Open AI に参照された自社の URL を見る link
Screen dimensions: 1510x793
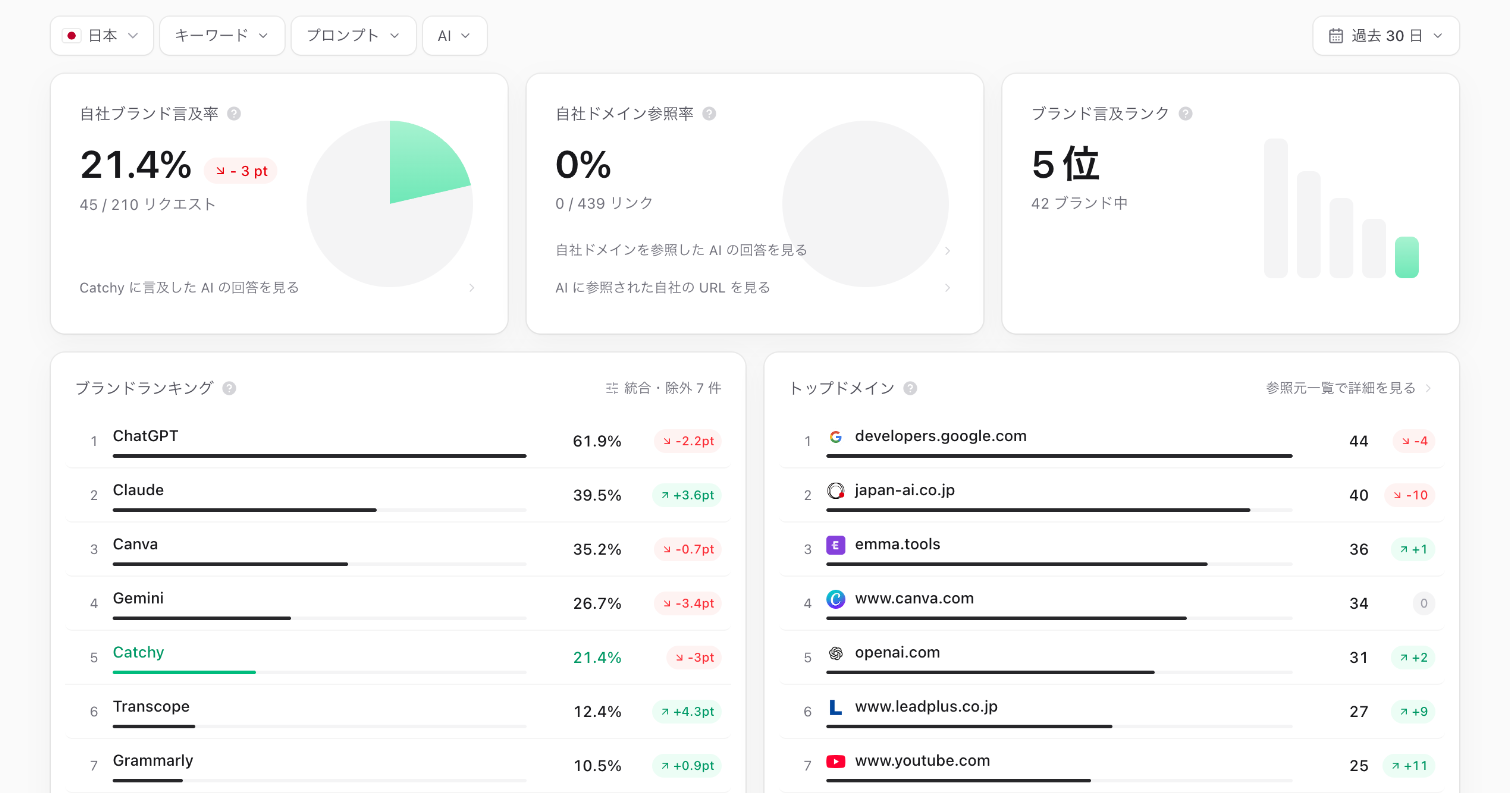(x=754, y=288)
